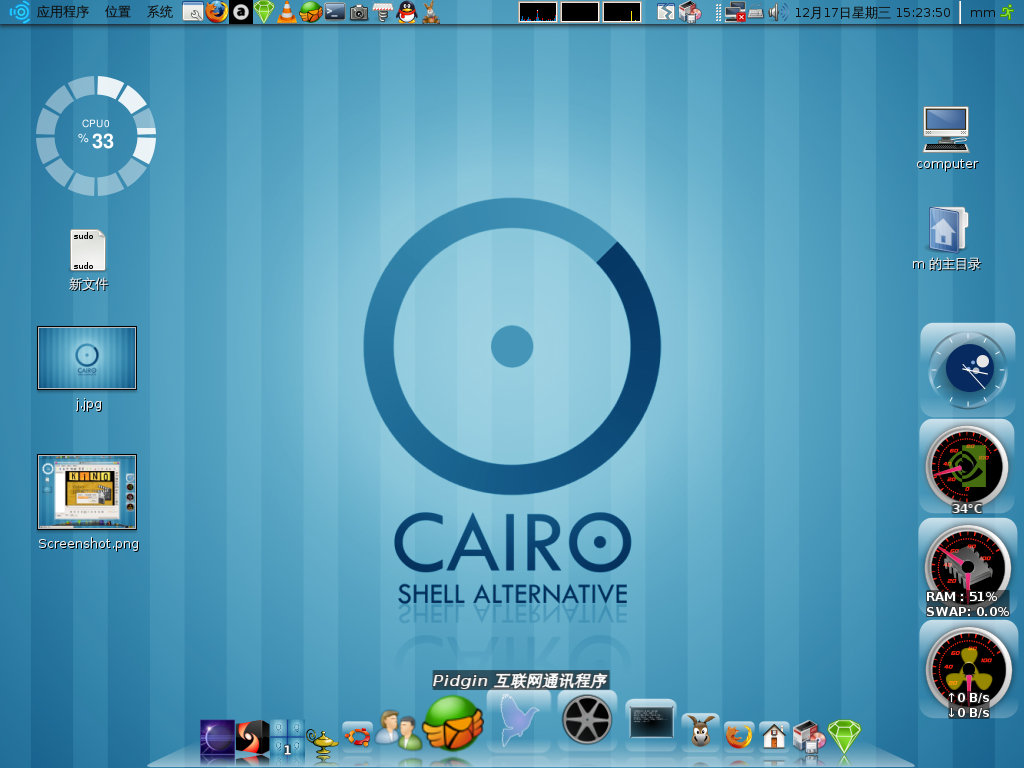Click the distributor logo in the top panel

20,12
